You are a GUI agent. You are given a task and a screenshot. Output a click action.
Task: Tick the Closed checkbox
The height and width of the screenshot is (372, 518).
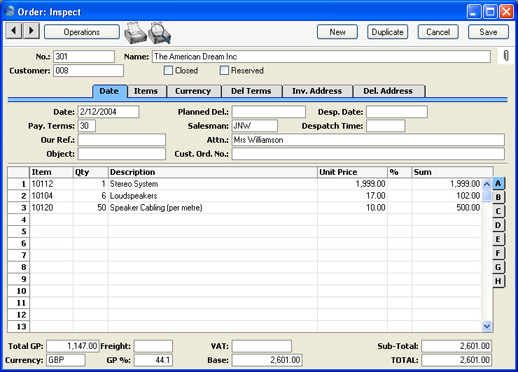coord(168,70)
